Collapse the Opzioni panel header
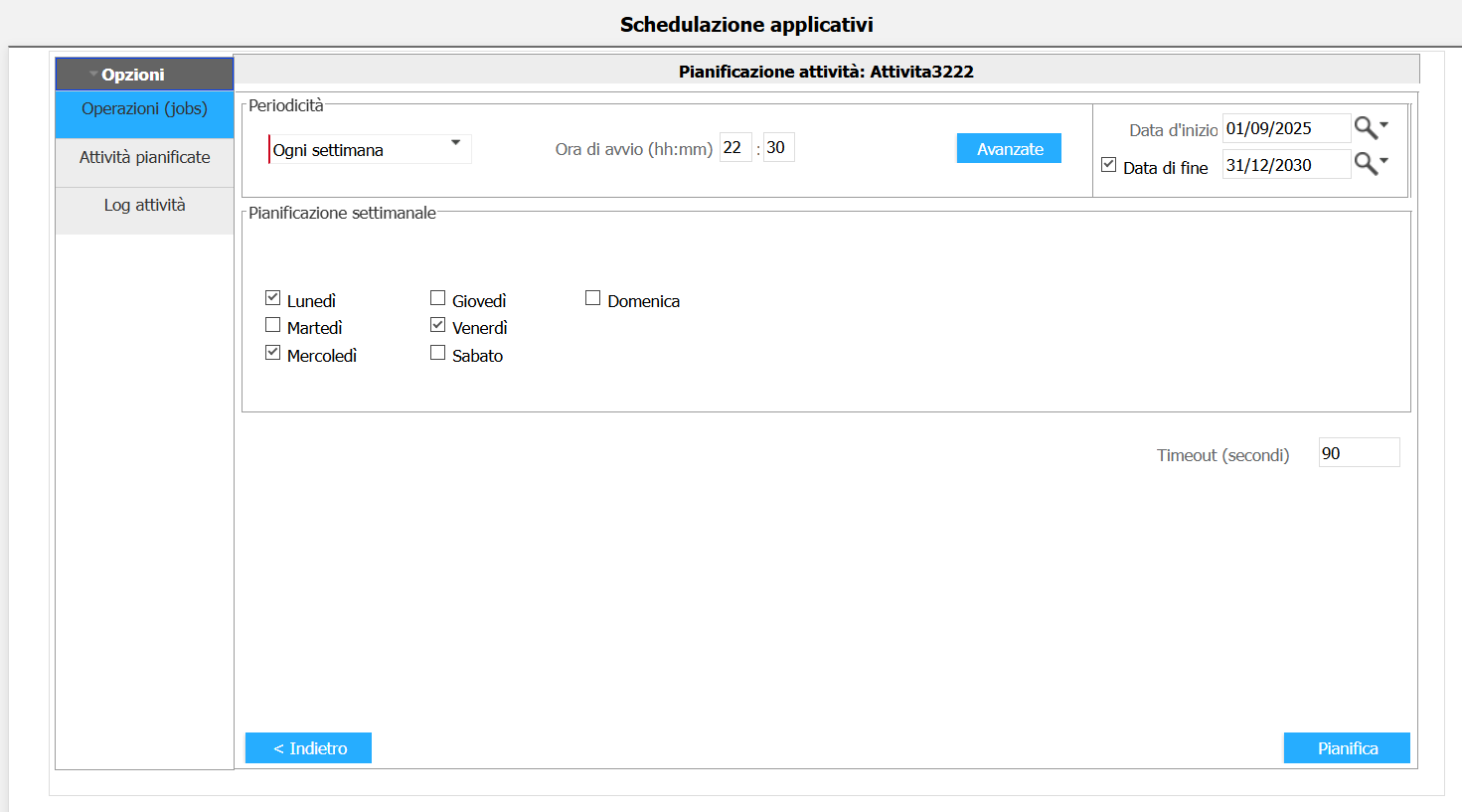 click(144, 75)
